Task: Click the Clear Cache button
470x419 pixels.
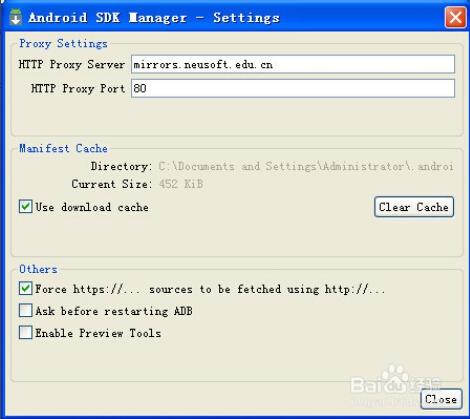Action: coord(414,207)
